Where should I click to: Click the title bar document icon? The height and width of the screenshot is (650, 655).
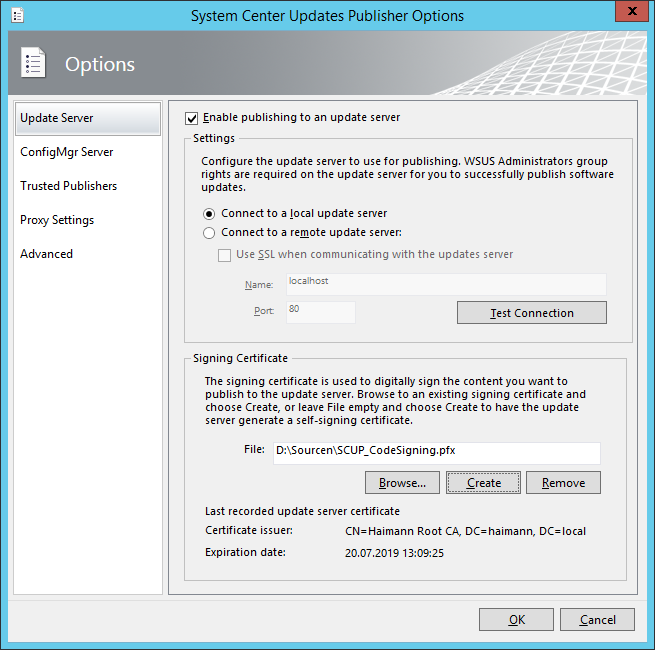point(18,16)
